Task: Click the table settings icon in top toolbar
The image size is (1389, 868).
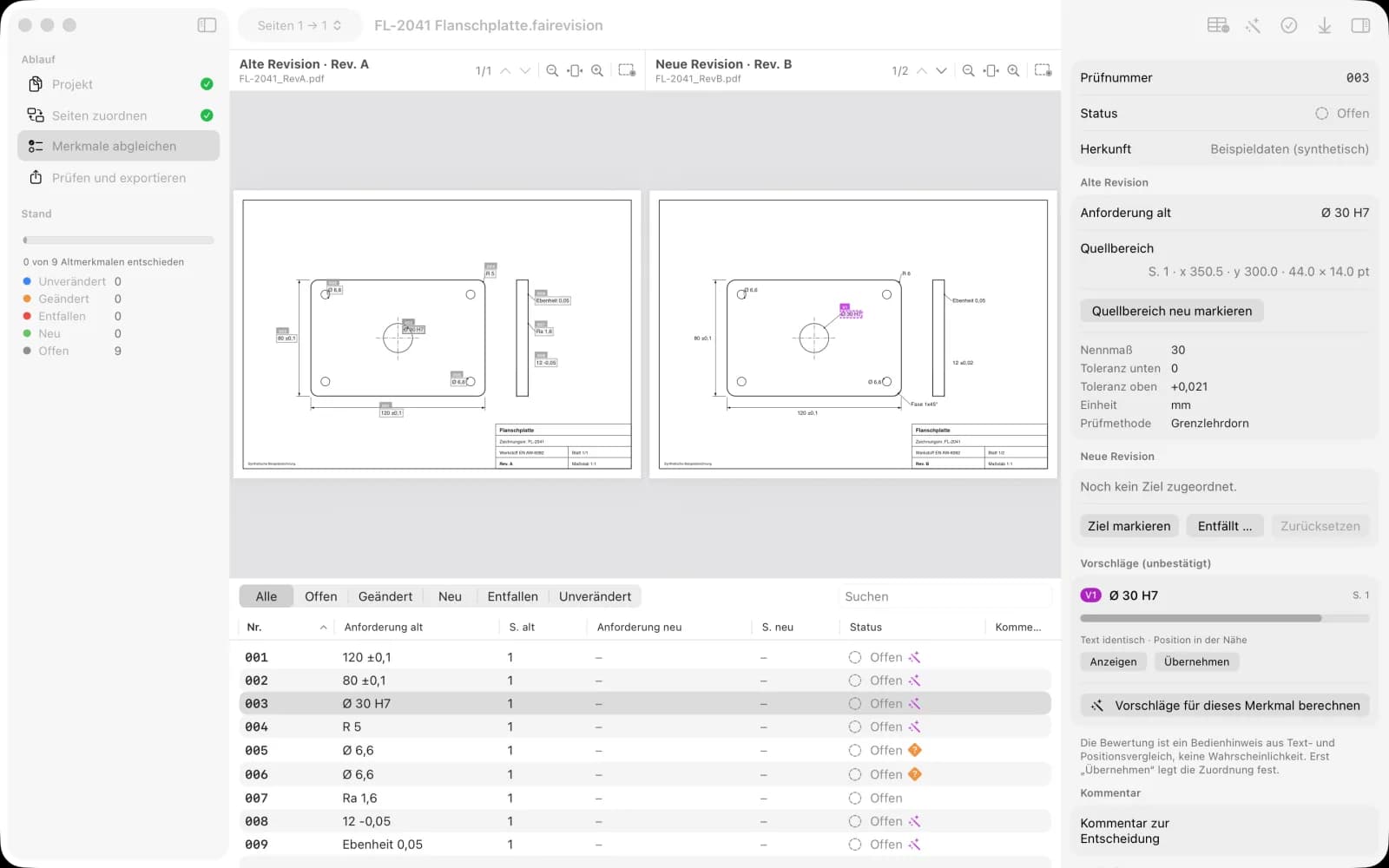Action: click(x=1218, y=26)
